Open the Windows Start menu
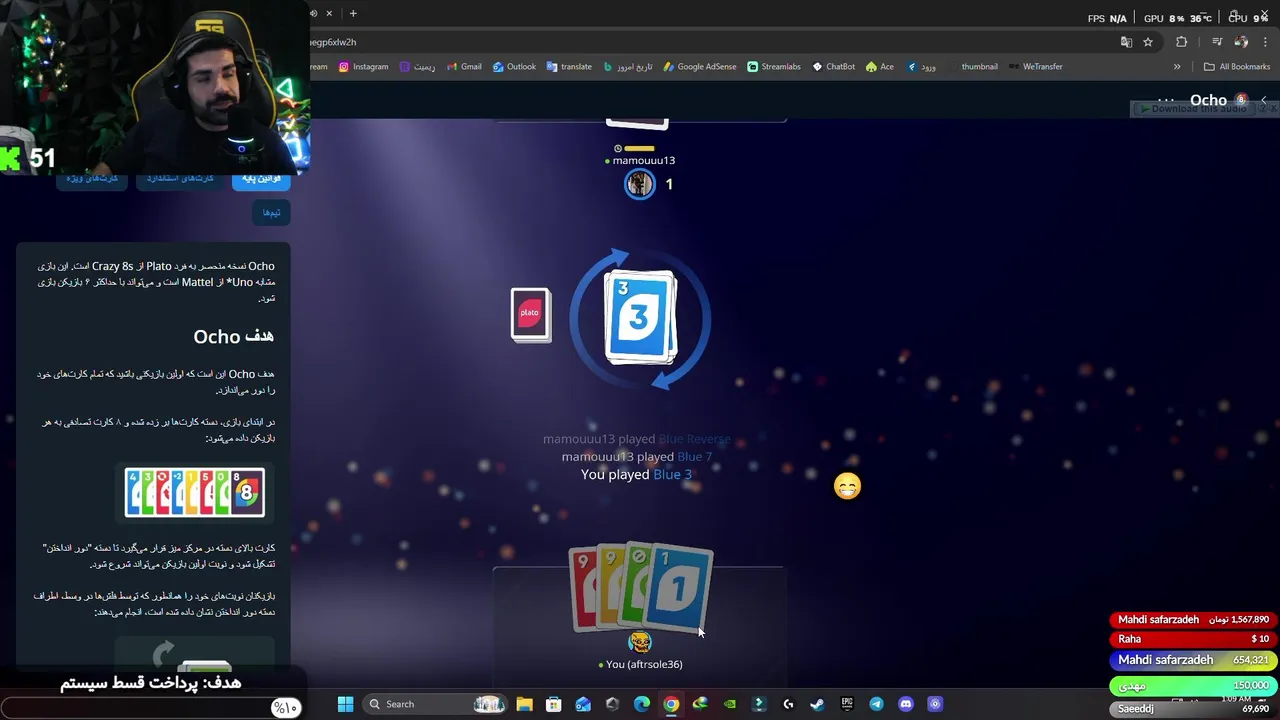 coord(345,704)
